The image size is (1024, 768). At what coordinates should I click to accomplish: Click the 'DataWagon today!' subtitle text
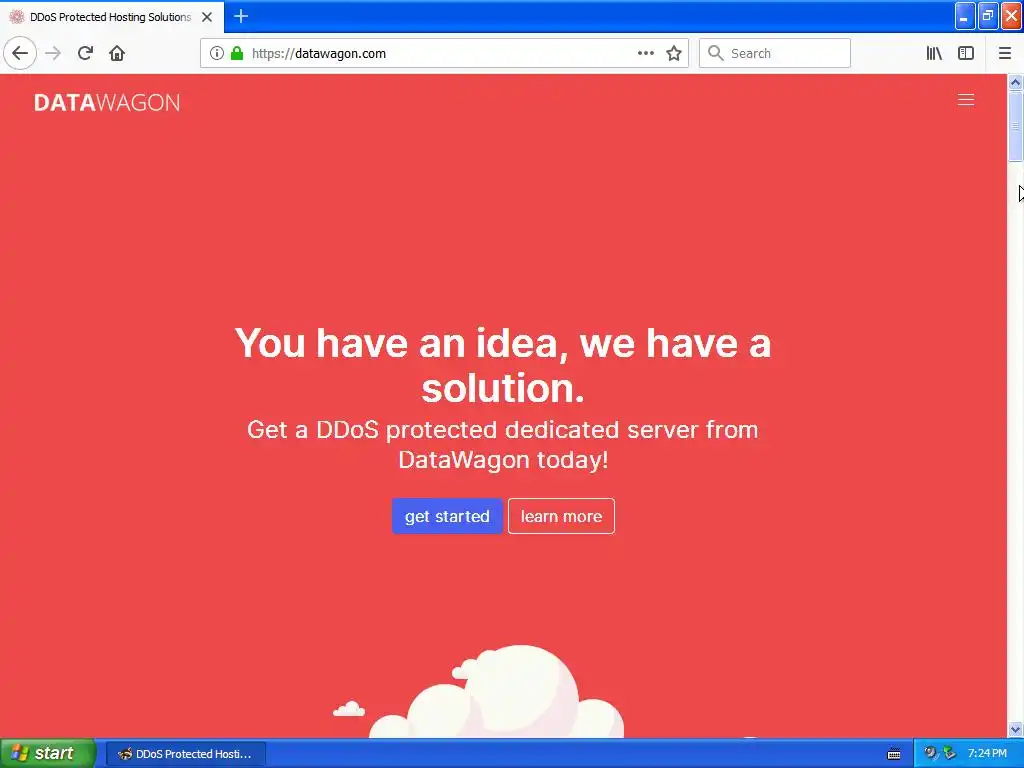[x=504, y=460]
